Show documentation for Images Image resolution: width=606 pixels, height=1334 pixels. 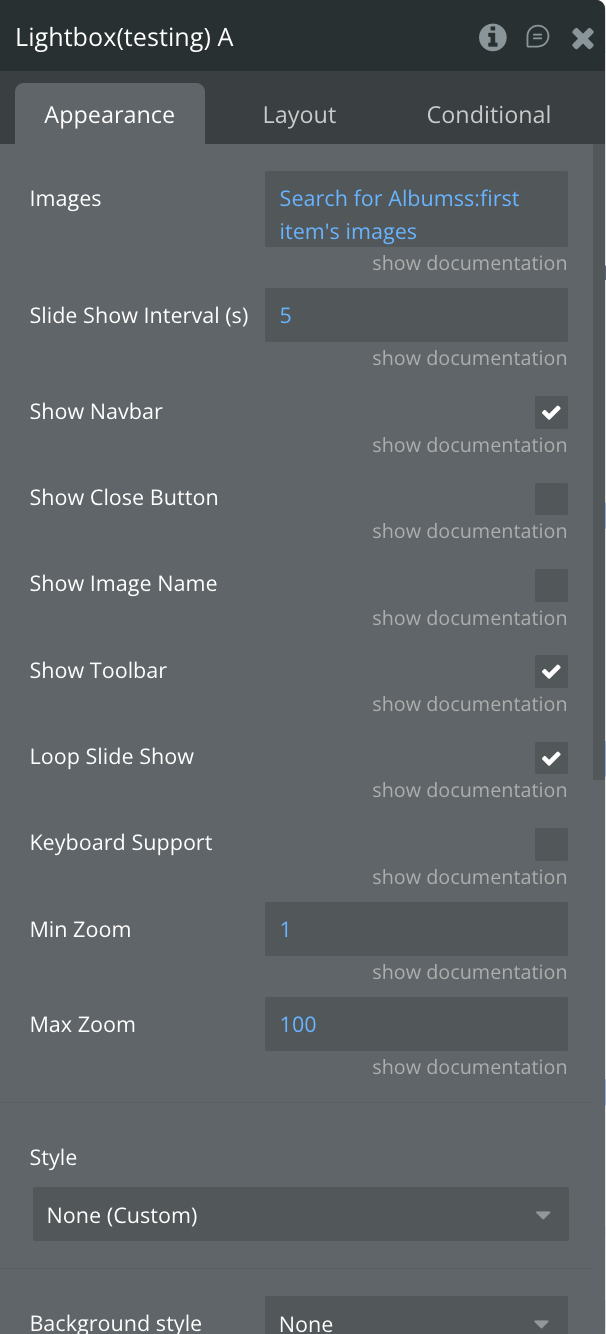(x=469, y=263)
